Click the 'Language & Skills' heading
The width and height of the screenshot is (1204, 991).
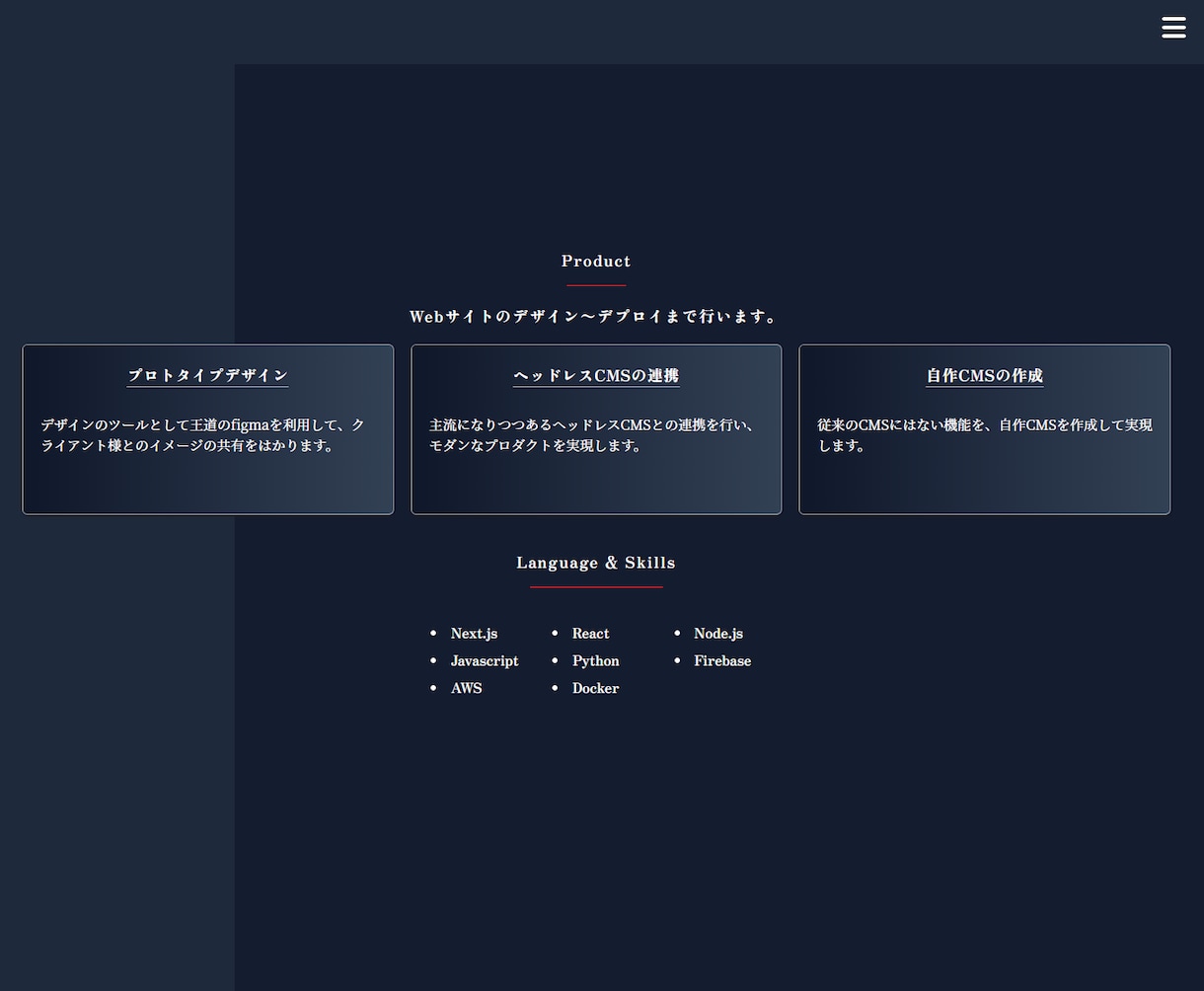pyautogui.click(x=596, y=563)
